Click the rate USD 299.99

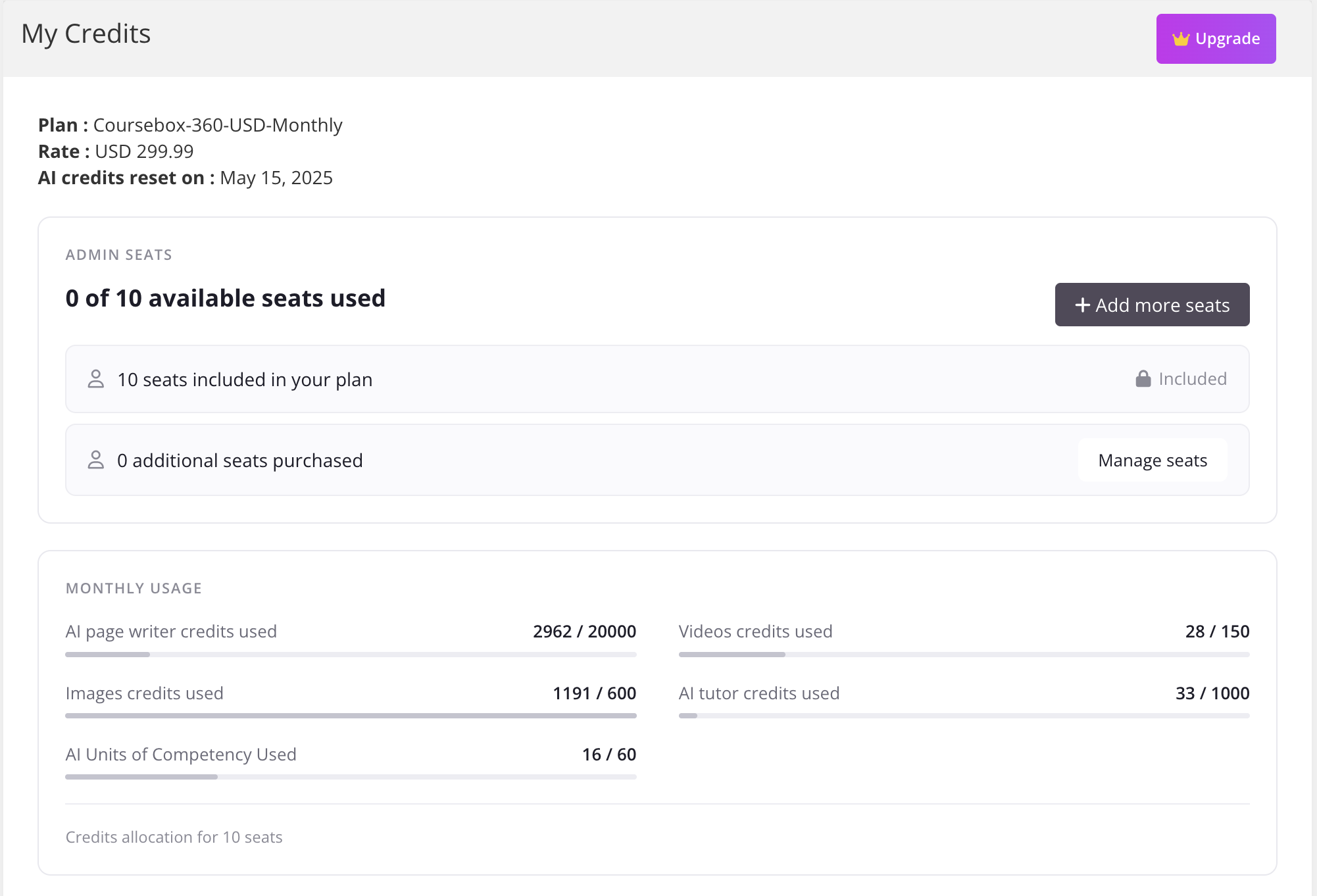tap(144, 151)
